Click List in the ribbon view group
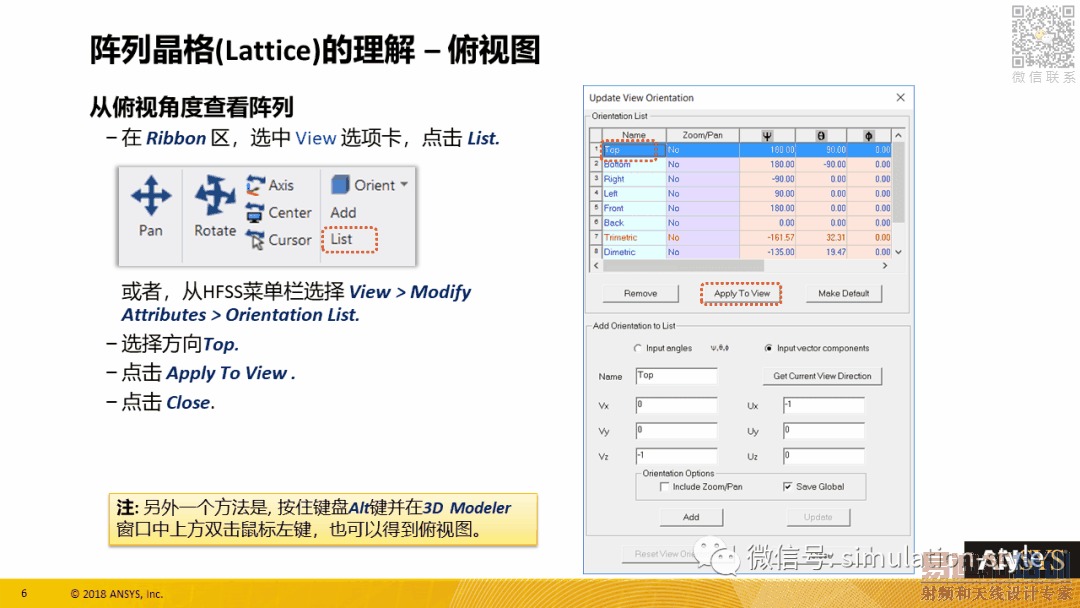The height and width of the screenshot is (608, 1080). 342,239
